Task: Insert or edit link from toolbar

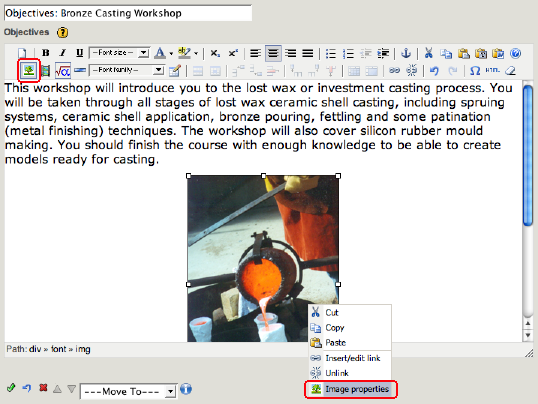Action: point(394,71)
